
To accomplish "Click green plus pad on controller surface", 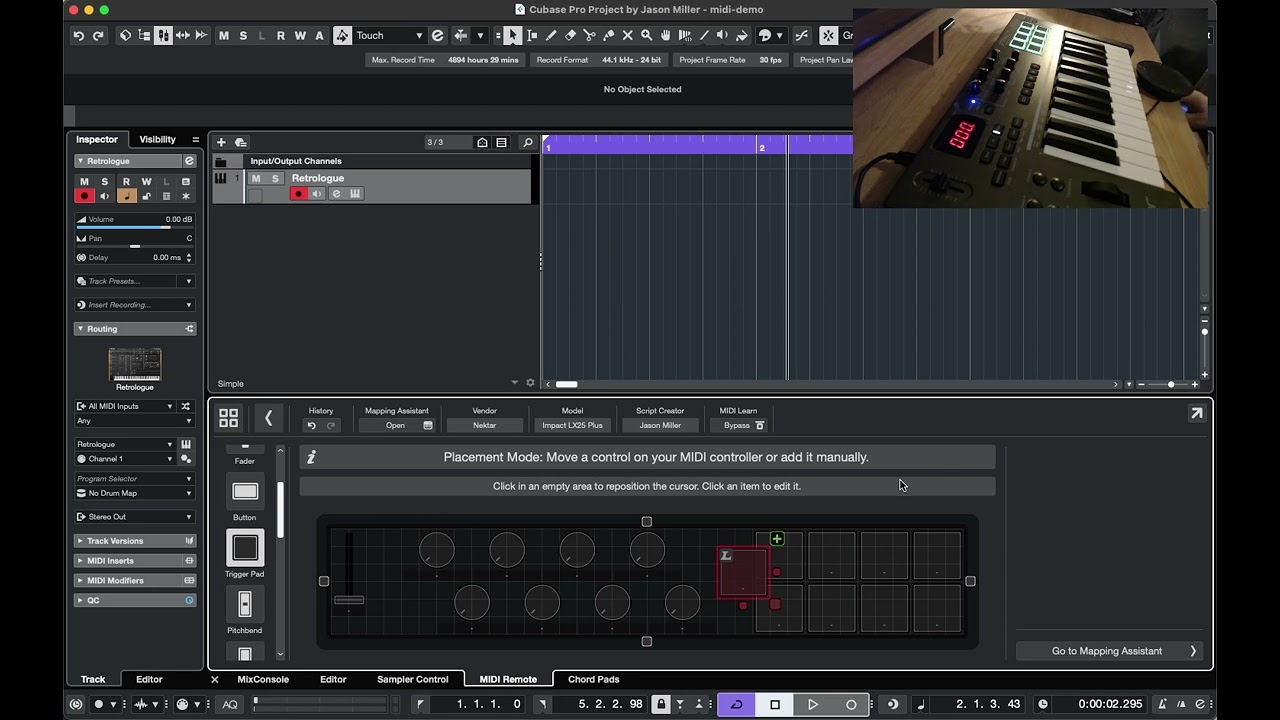I will tap(777, 539).
